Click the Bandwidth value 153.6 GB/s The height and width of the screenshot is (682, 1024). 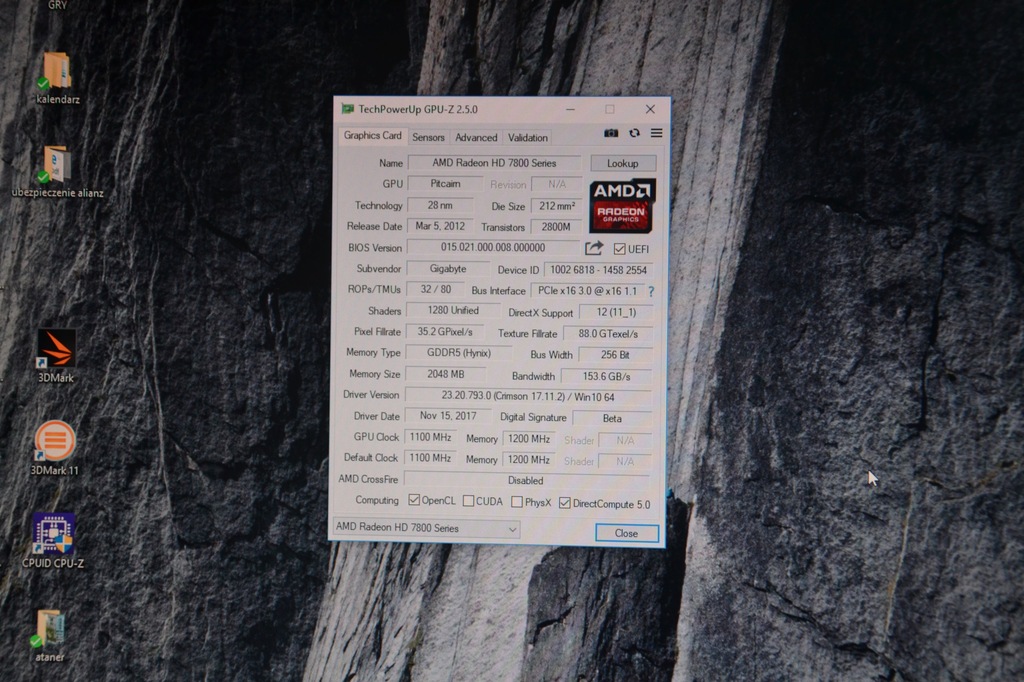point(606,376)
